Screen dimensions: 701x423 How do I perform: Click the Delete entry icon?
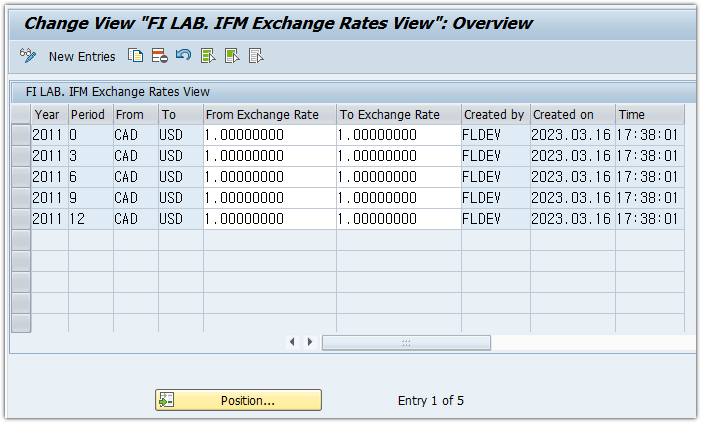(x=159, y=56)
